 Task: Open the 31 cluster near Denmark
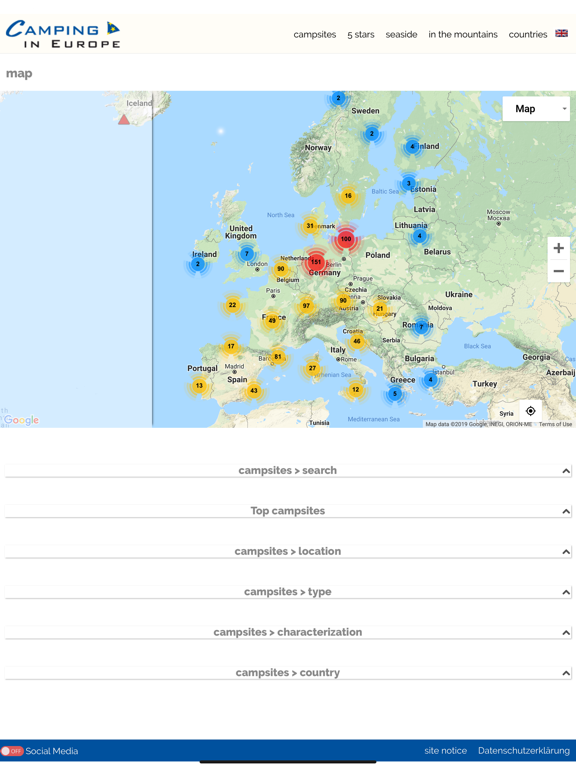(310, 226)
